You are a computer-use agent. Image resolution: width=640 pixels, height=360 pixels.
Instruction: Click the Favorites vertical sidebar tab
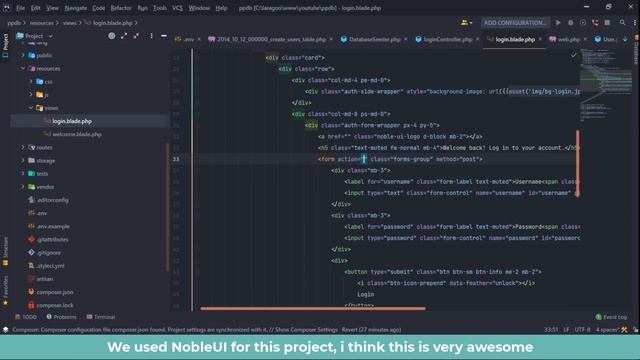pyautogui.click(x=5, y=290)
